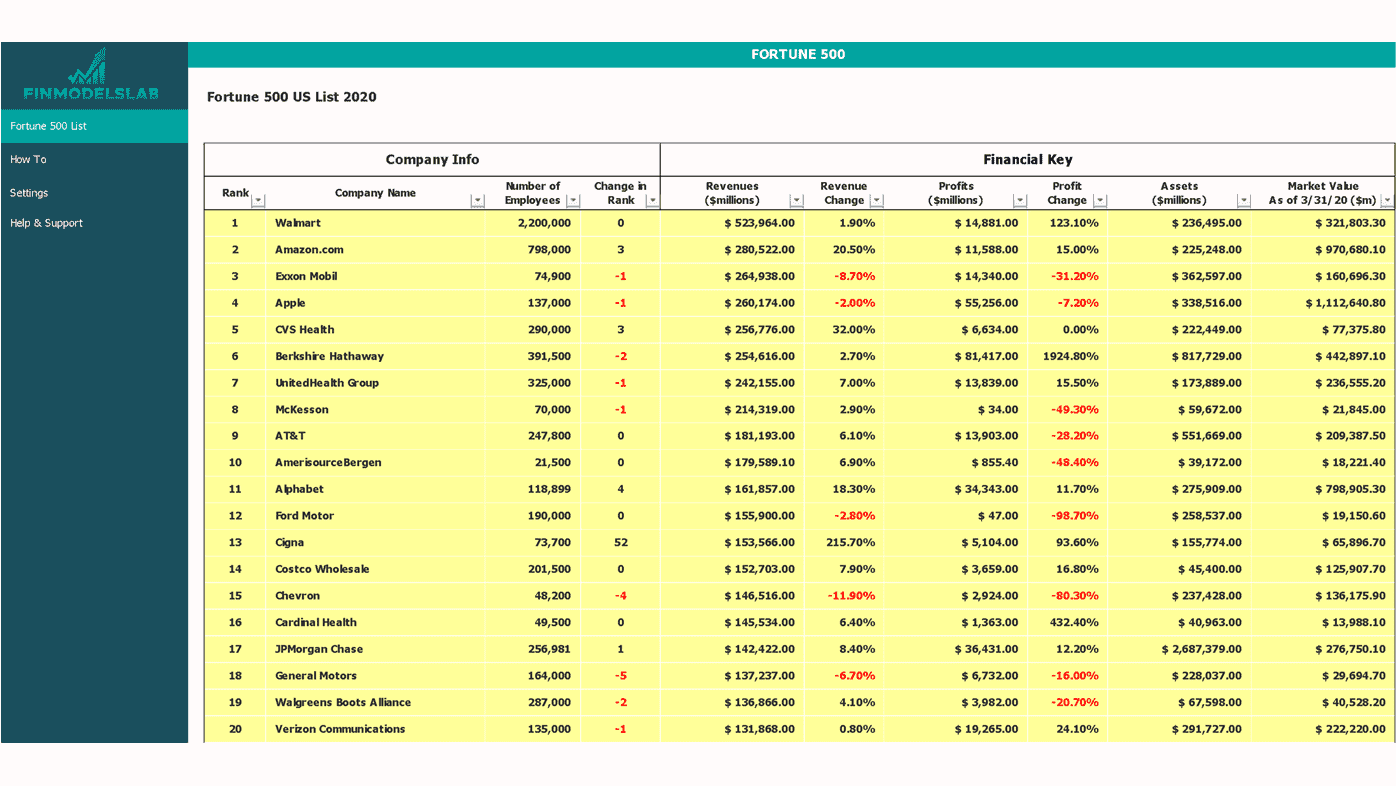Open Help & Support in the sidebar
The width and height of the screenshot is (1396, 786).
coord(46,223)
